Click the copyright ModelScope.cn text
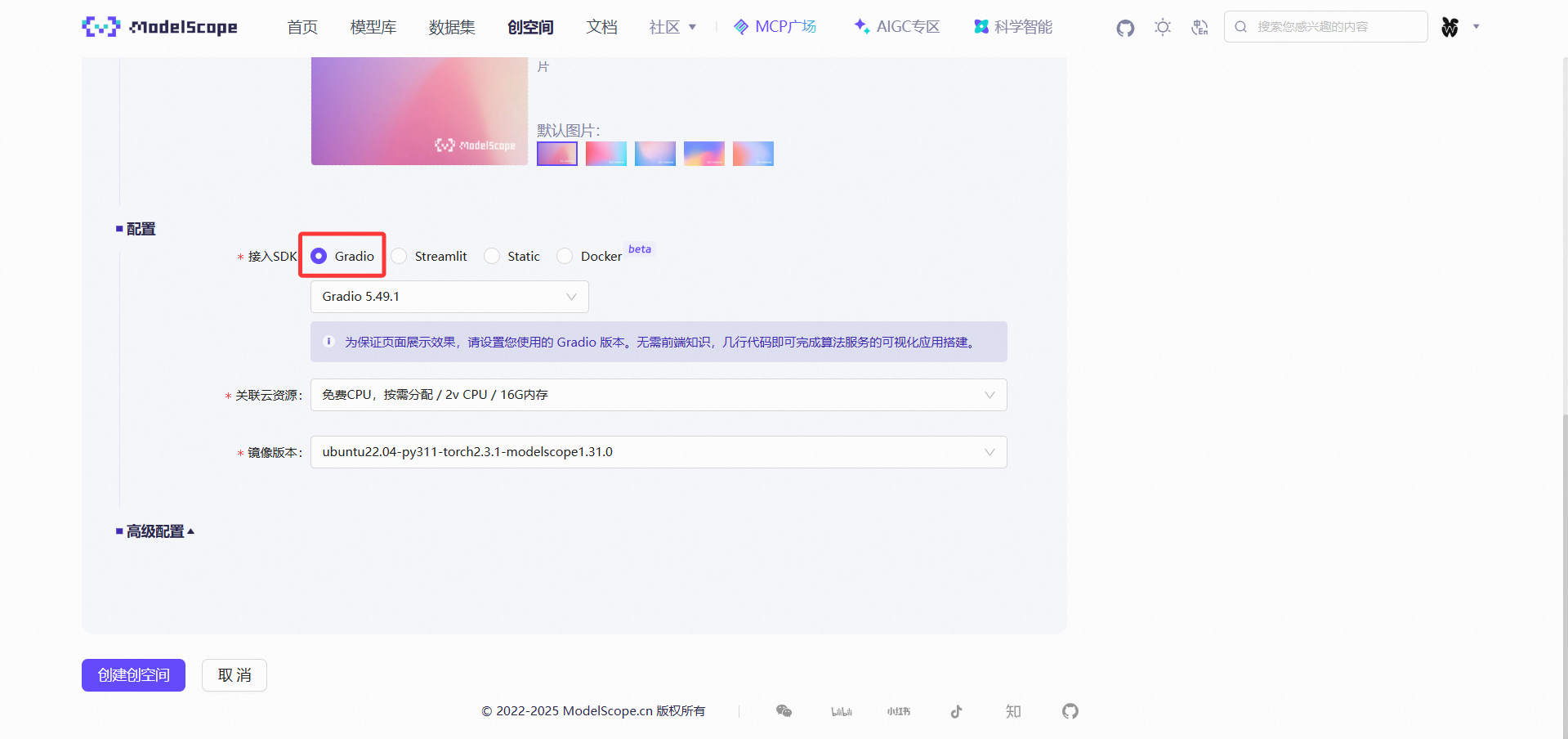The image size is (1568, 739). 593,711
